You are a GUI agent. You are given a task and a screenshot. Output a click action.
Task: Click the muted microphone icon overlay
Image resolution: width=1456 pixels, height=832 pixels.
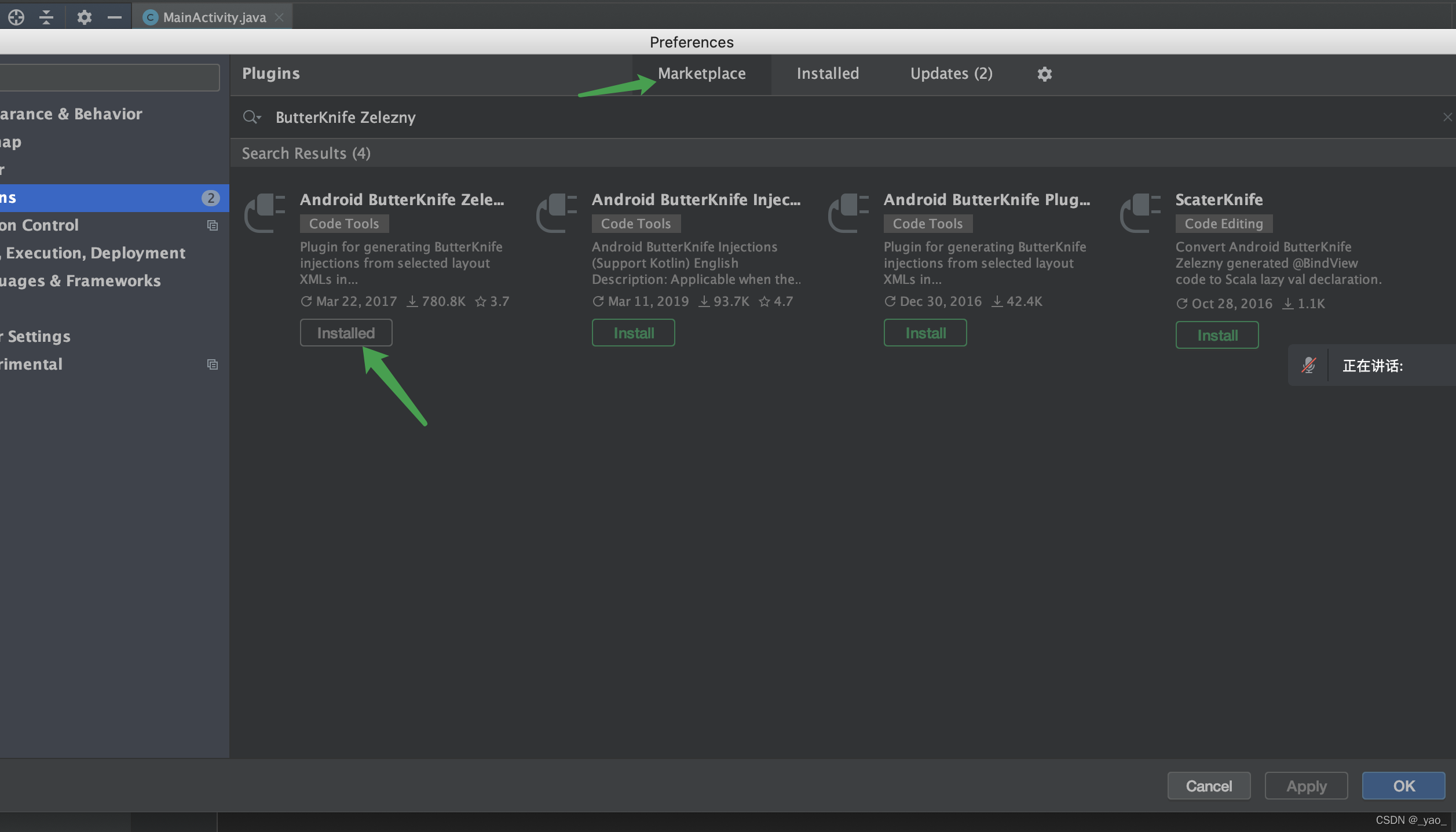(1309, 365)
